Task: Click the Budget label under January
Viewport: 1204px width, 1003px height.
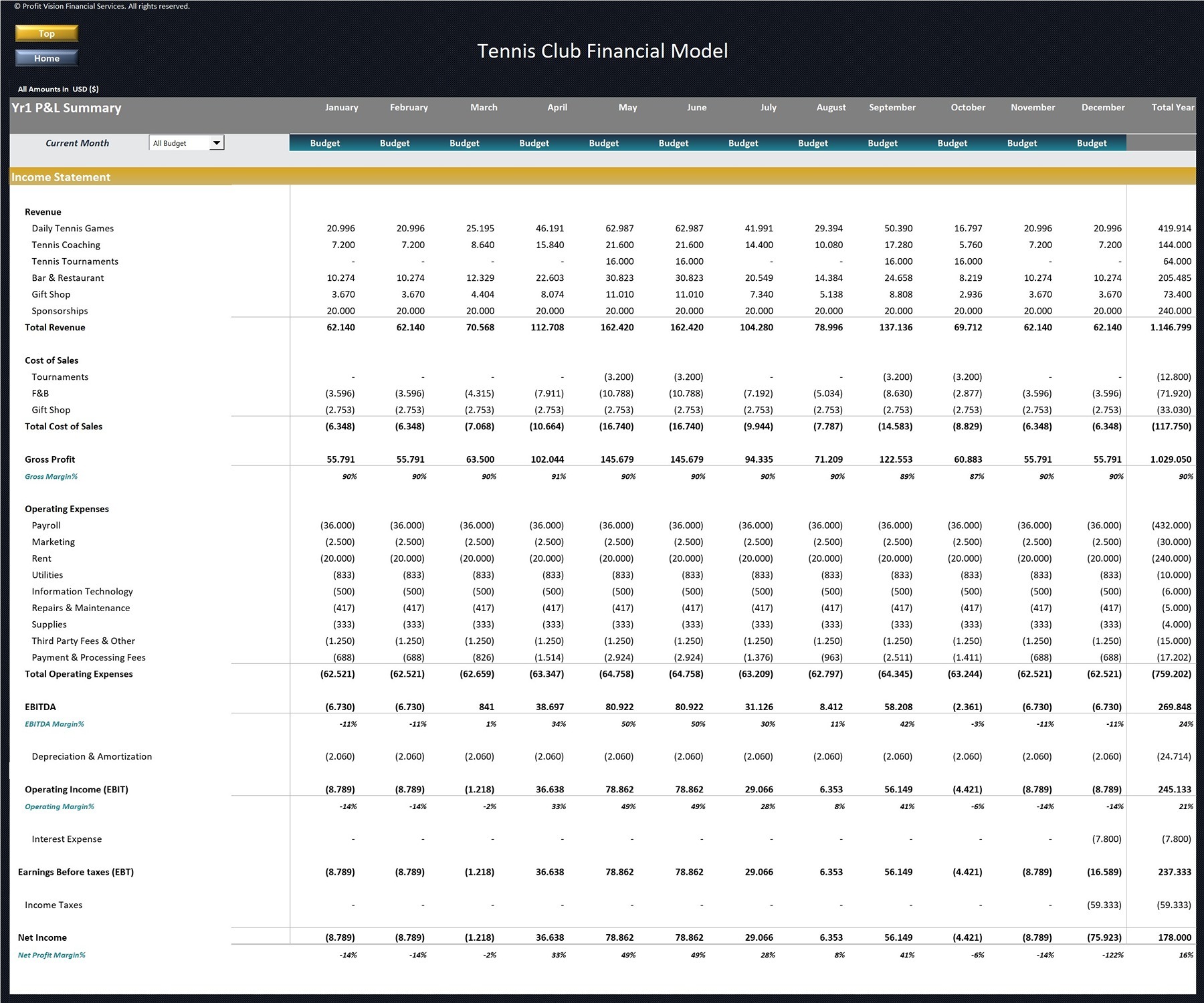Action: point(324,143)
